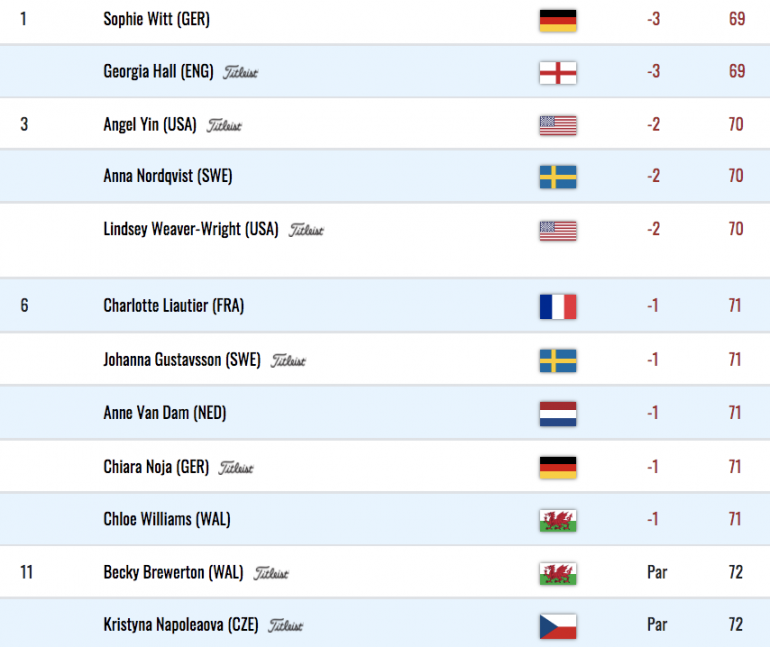Click the Titleist logo next to Georgia Hall
Viewport: 770px width, 647px height.
pyautogui.click(x=240, y=73)
